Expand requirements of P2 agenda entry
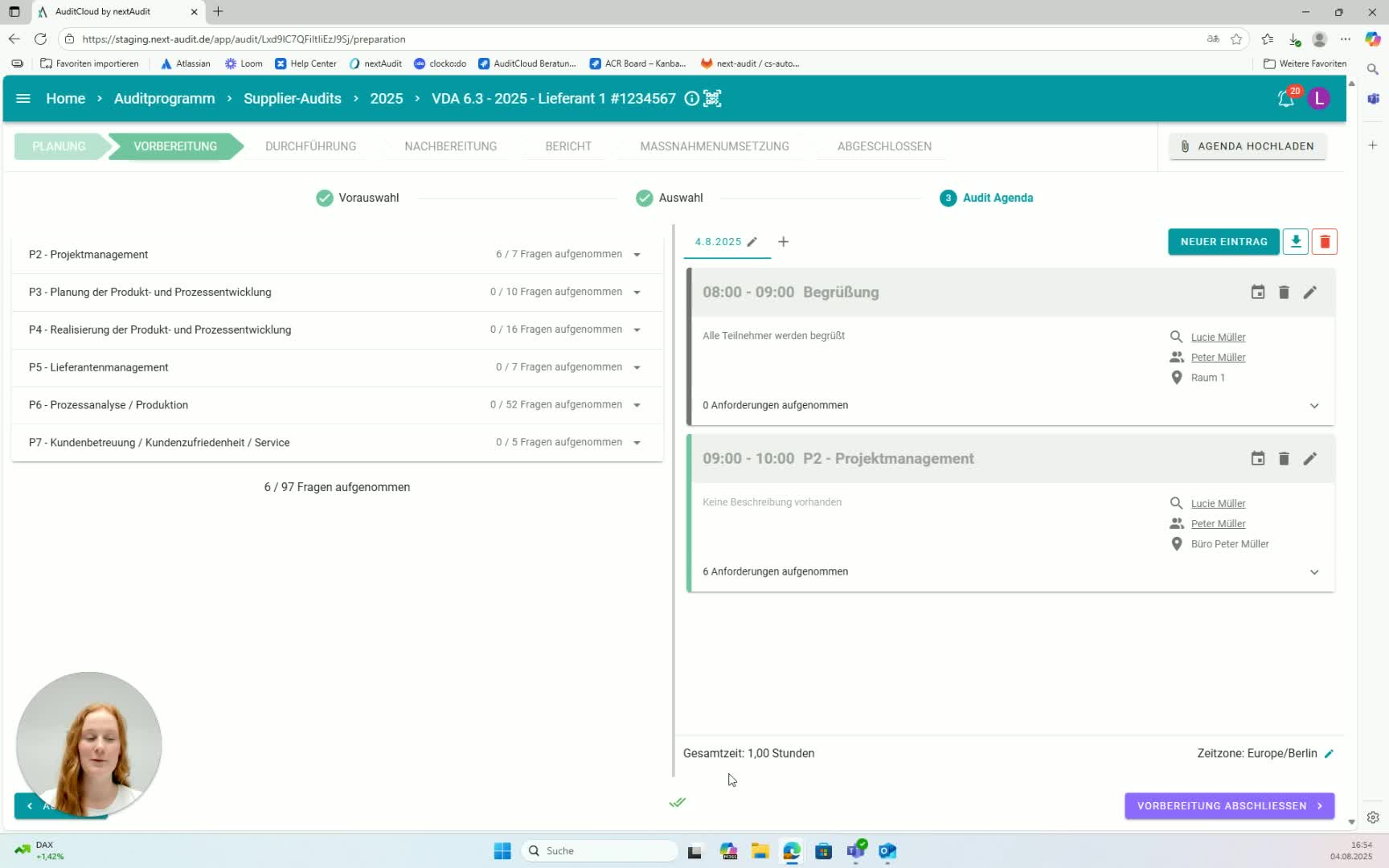This screenshot has height=868, width=1389. click(1314, 572)
